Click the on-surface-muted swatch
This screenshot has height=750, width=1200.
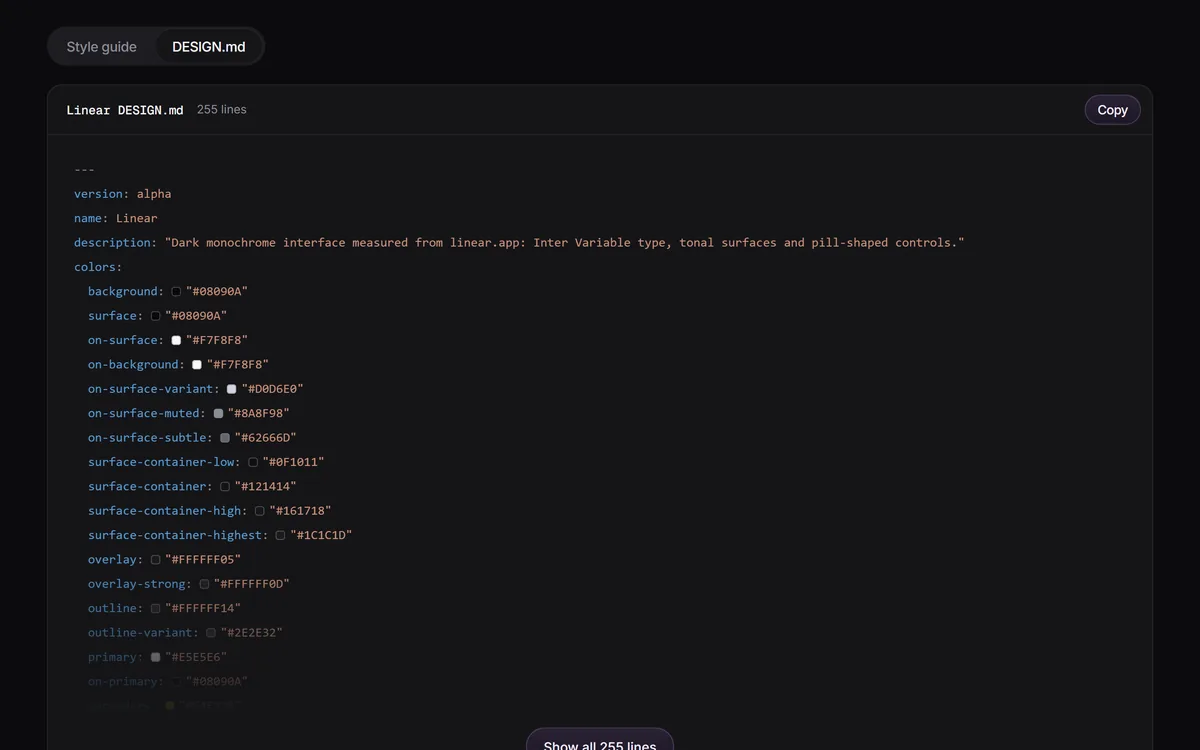pos(218,413)
